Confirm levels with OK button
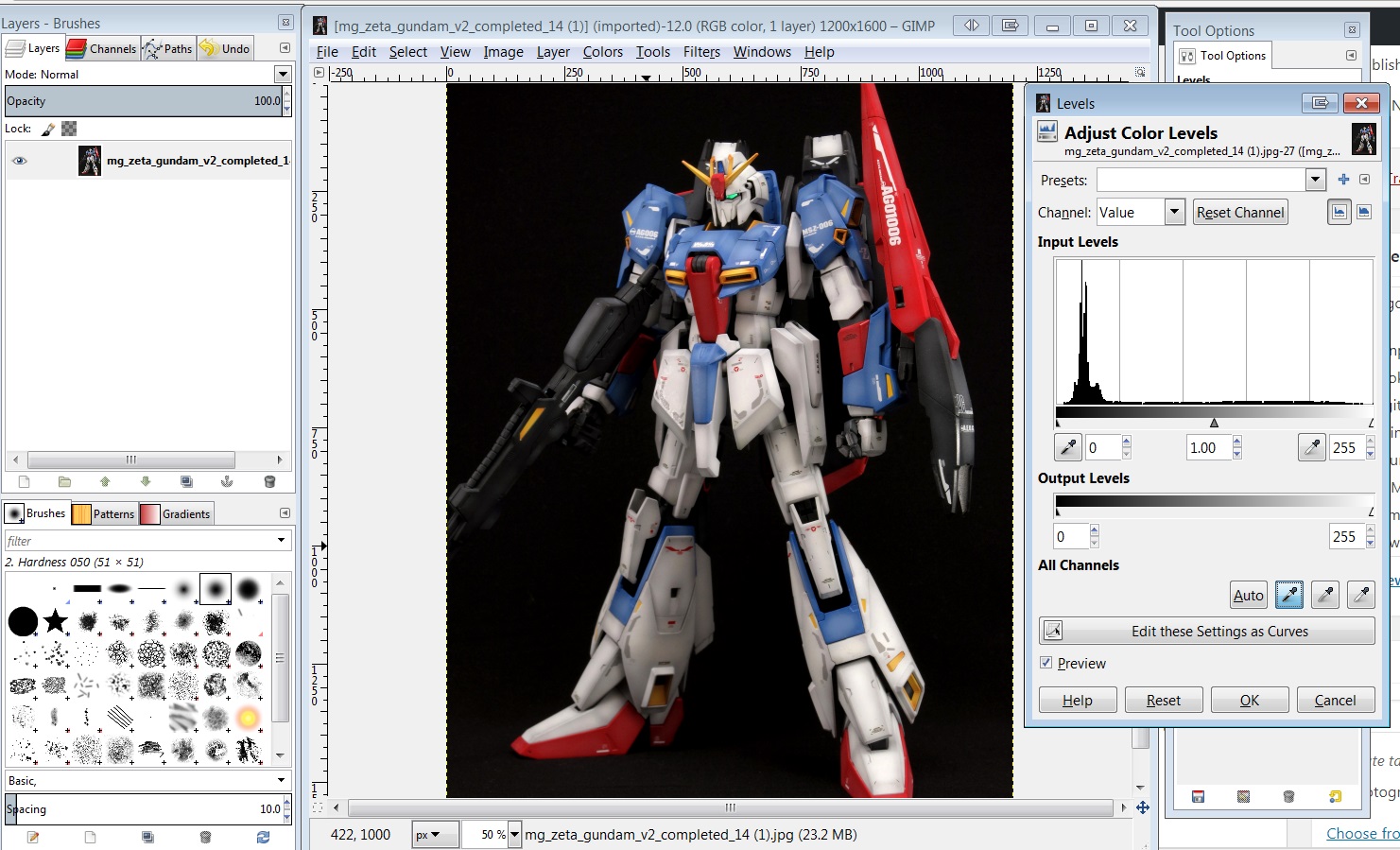This screenshot has width=1400, height=850. click(1250, 700)
